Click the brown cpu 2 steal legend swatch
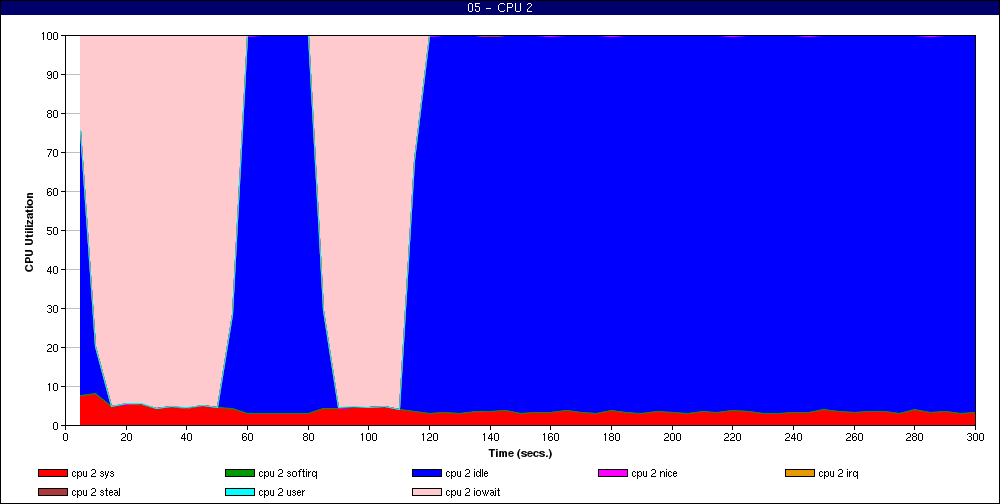 (x=53, y=492)
